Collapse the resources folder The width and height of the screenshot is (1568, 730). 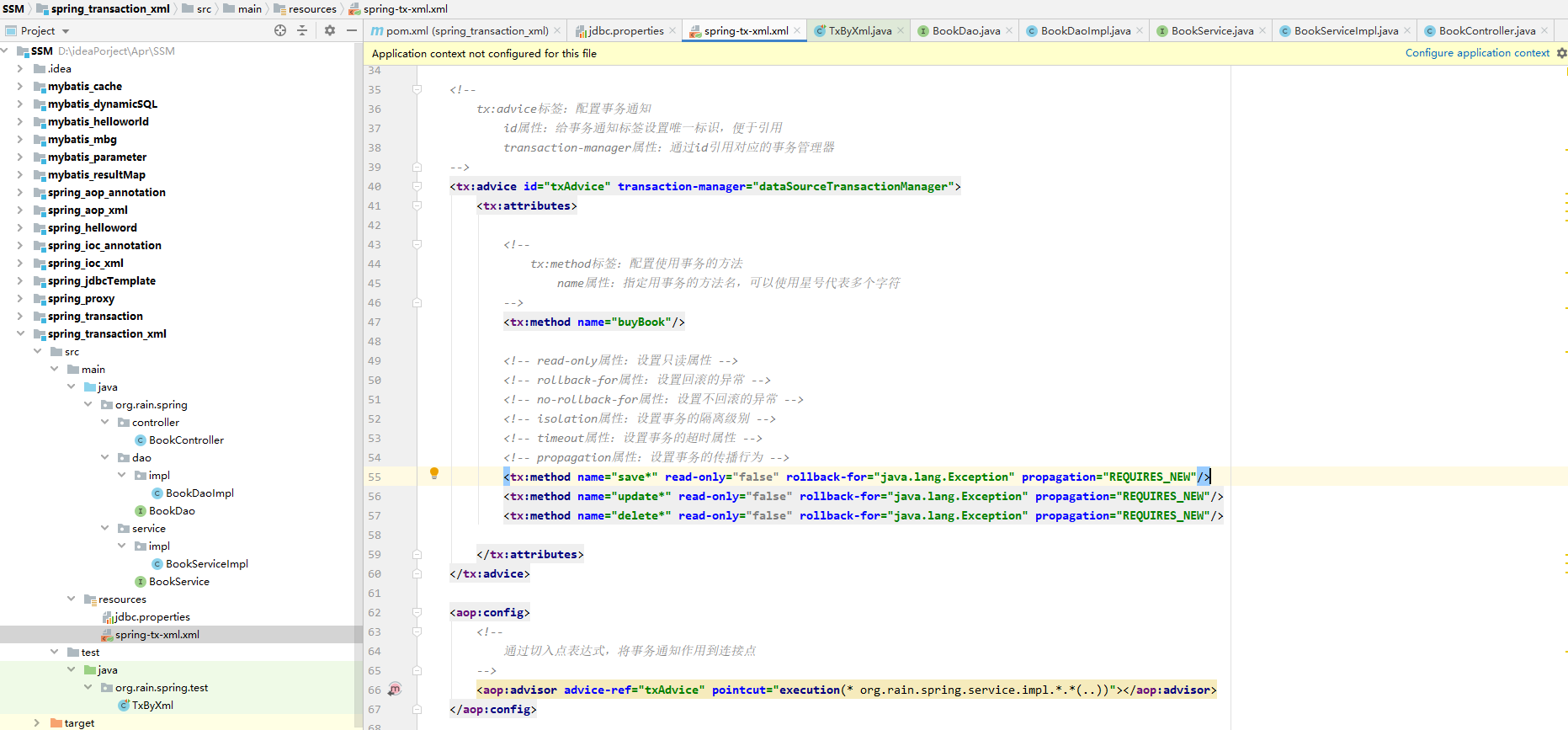71,599
